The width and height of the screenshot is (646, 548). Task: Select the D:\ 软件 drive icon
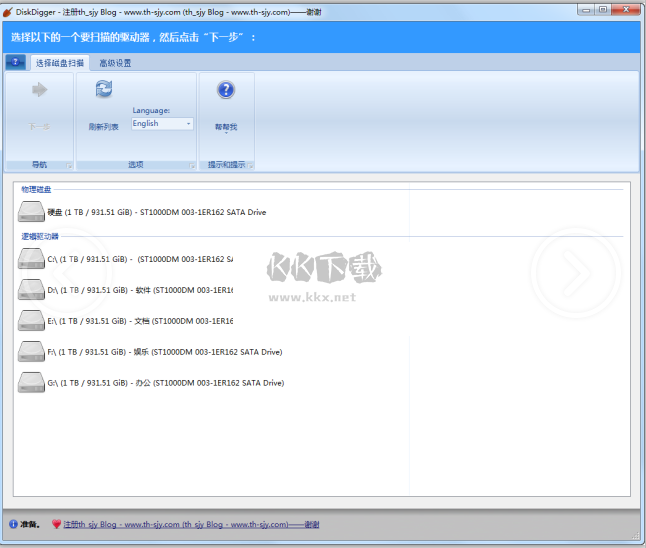32,290
